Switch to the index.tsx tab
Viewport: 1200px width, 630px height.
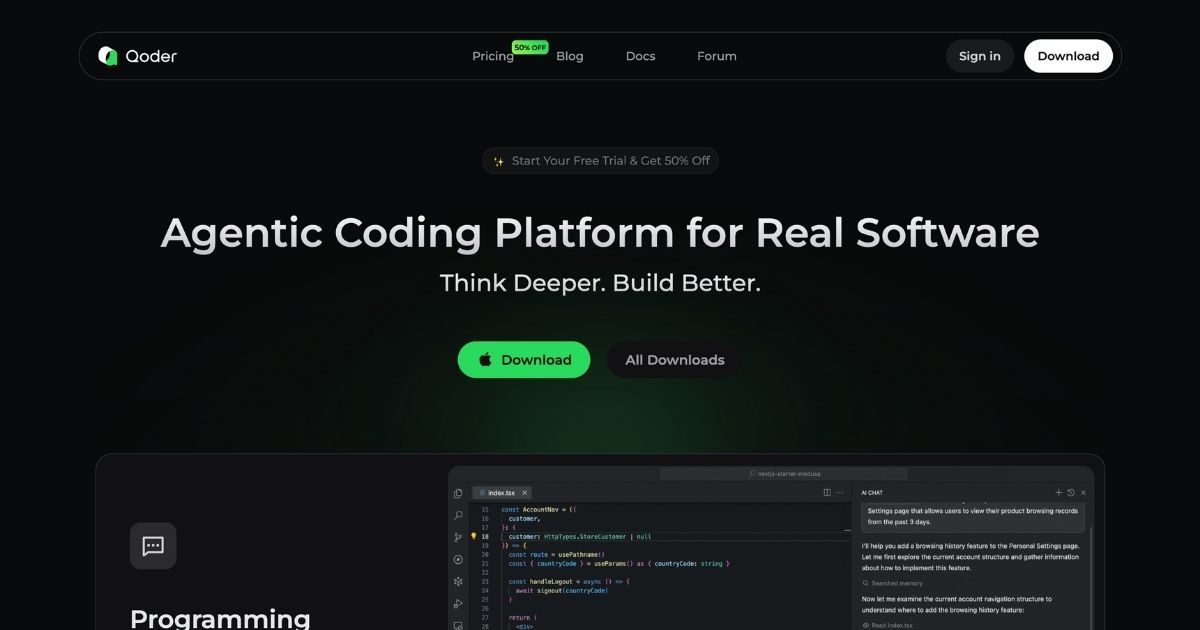[500, 493]
